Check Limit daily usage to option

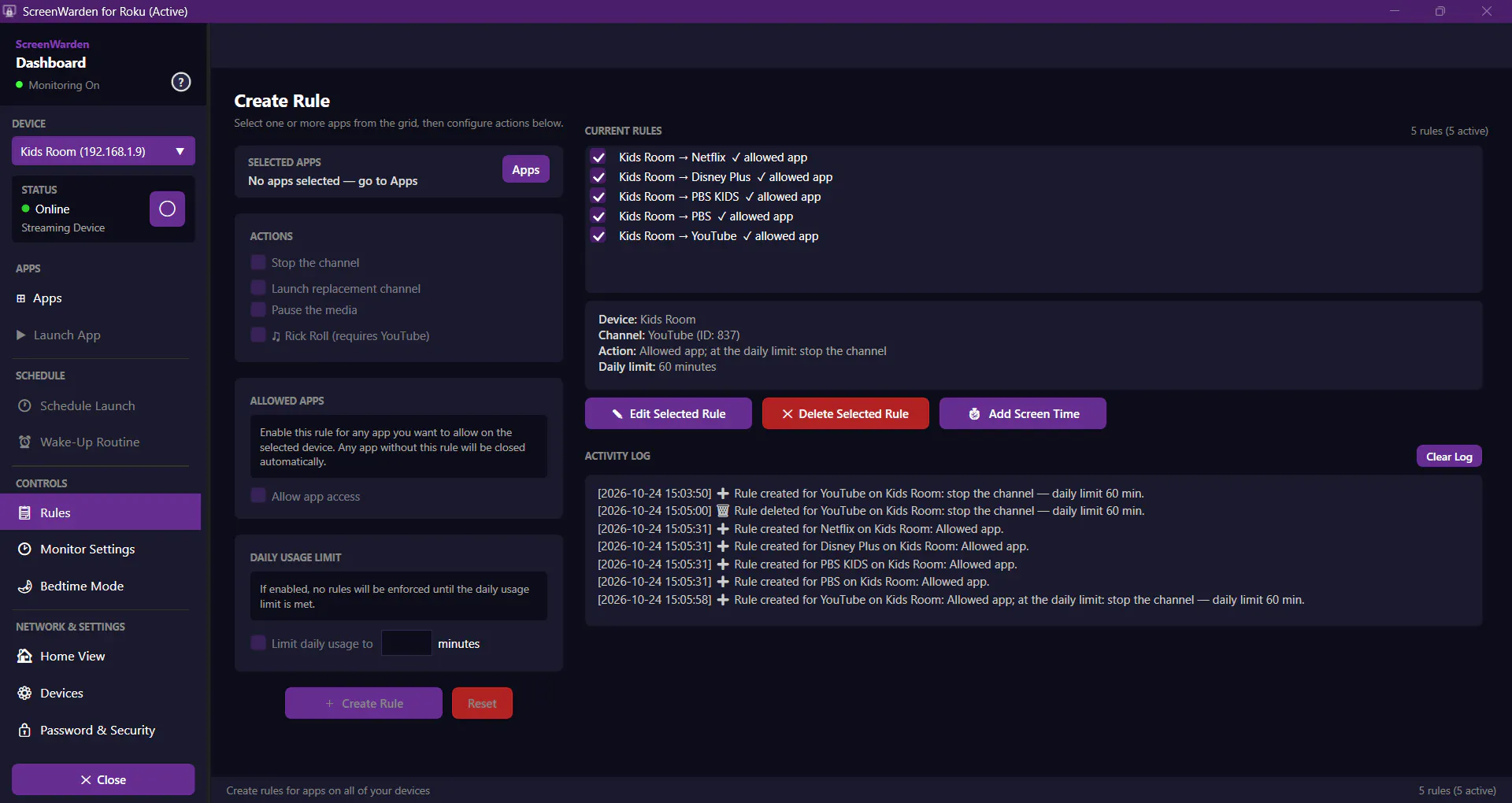tap(258, 643)
